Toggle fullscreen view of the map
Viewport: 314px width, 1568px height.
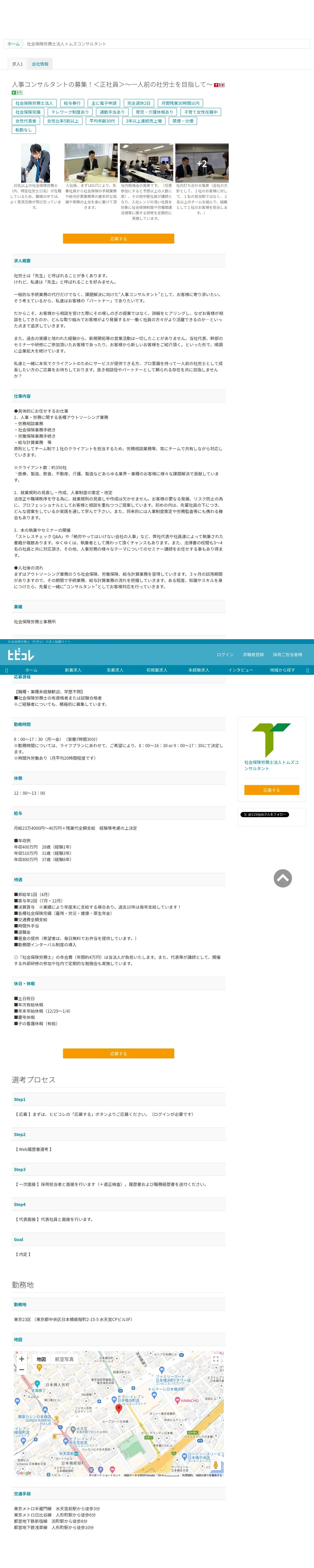pyautogui.click(x=215, y=1359)
